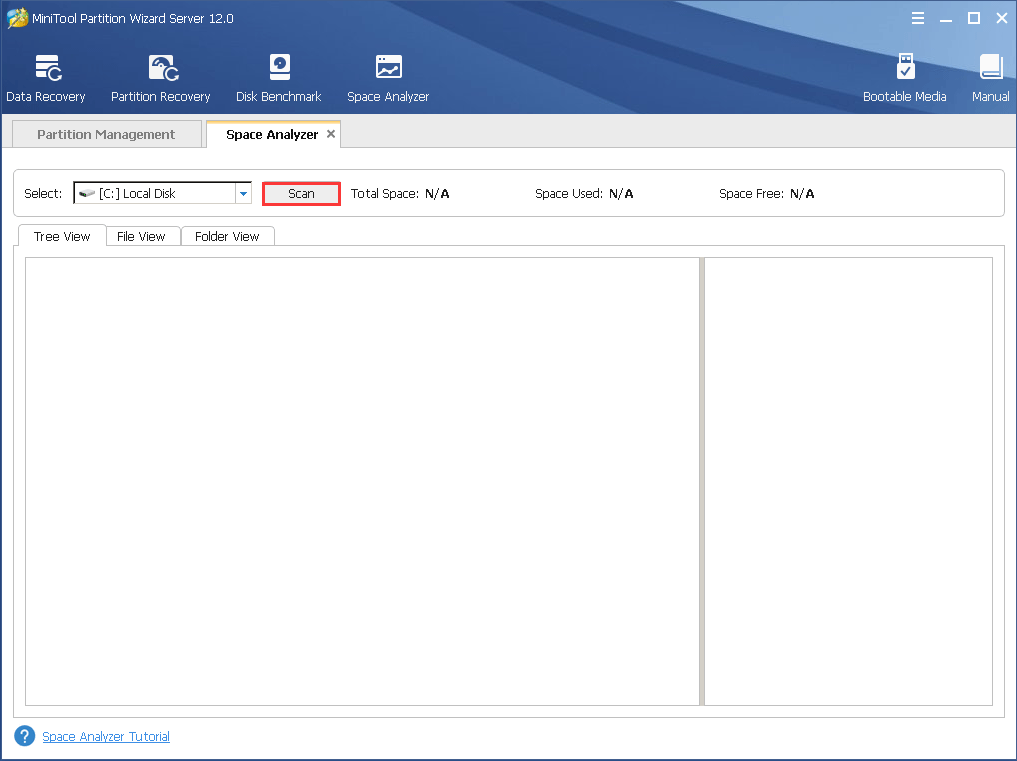Maximize the MiniTool window

pyautogui.click(x=974, y=18)
